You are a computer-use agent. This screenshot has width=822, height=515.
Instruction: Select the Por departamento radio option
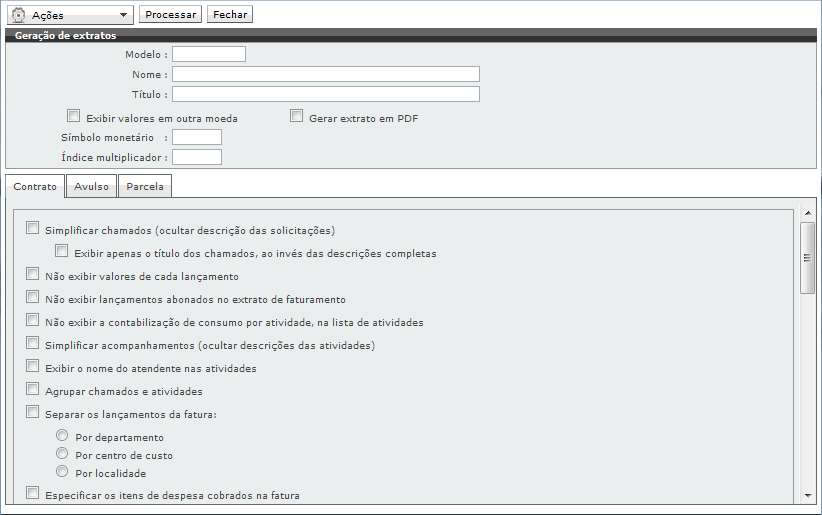click(63, 436)
